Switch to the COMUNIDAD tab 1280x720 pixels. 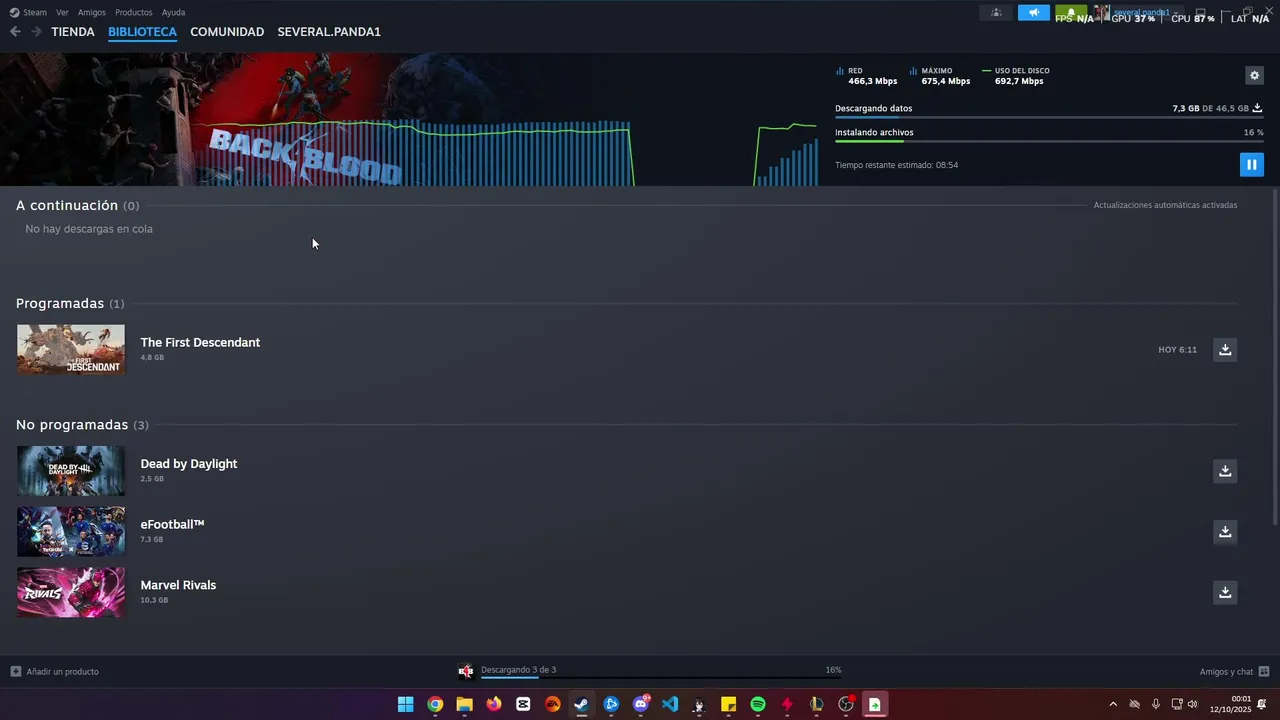[x=227, y=32]
